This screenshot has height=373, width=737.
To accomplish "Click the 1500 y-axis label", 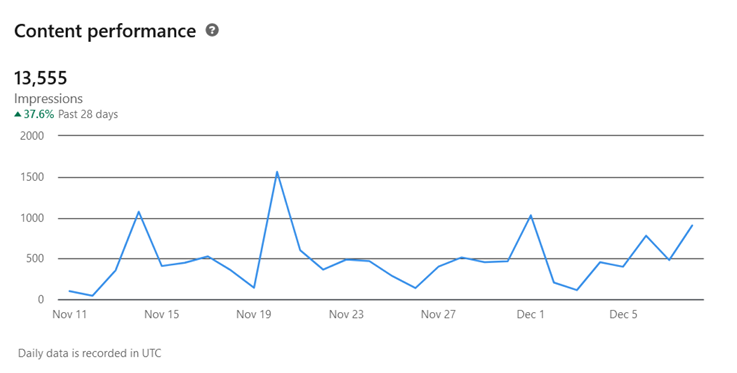I will tap(32, 177).
